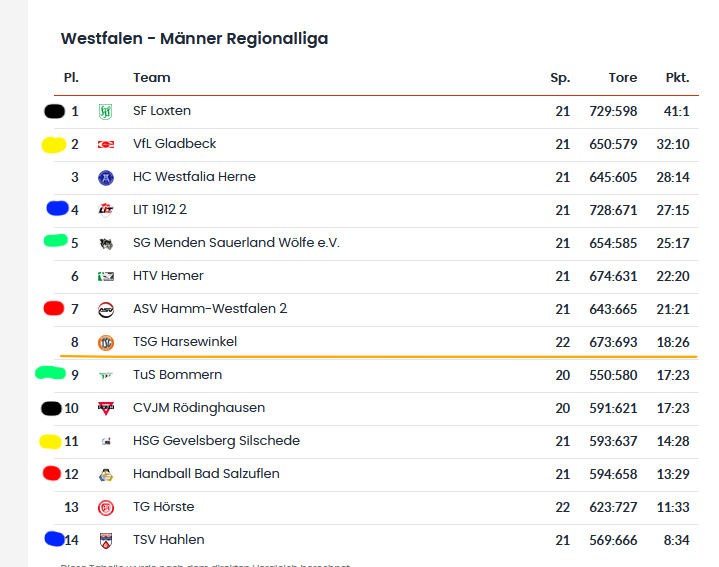Click the red marker beside rank 7
This screenshot has width=719, height=567.
point(54,309)
